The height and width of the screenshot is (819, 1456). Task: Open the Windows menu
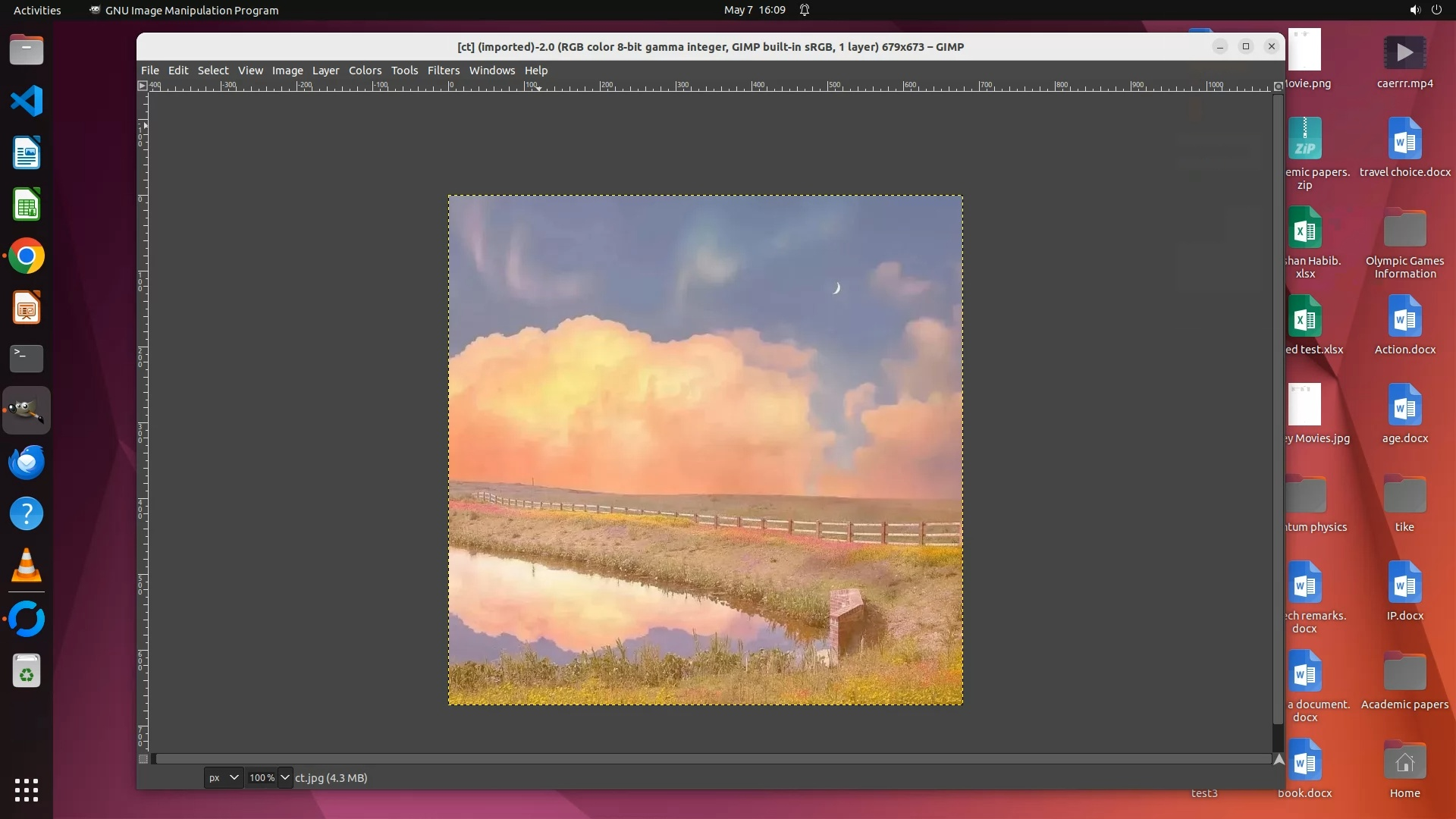pyautogui.click(x=491, y=71)
